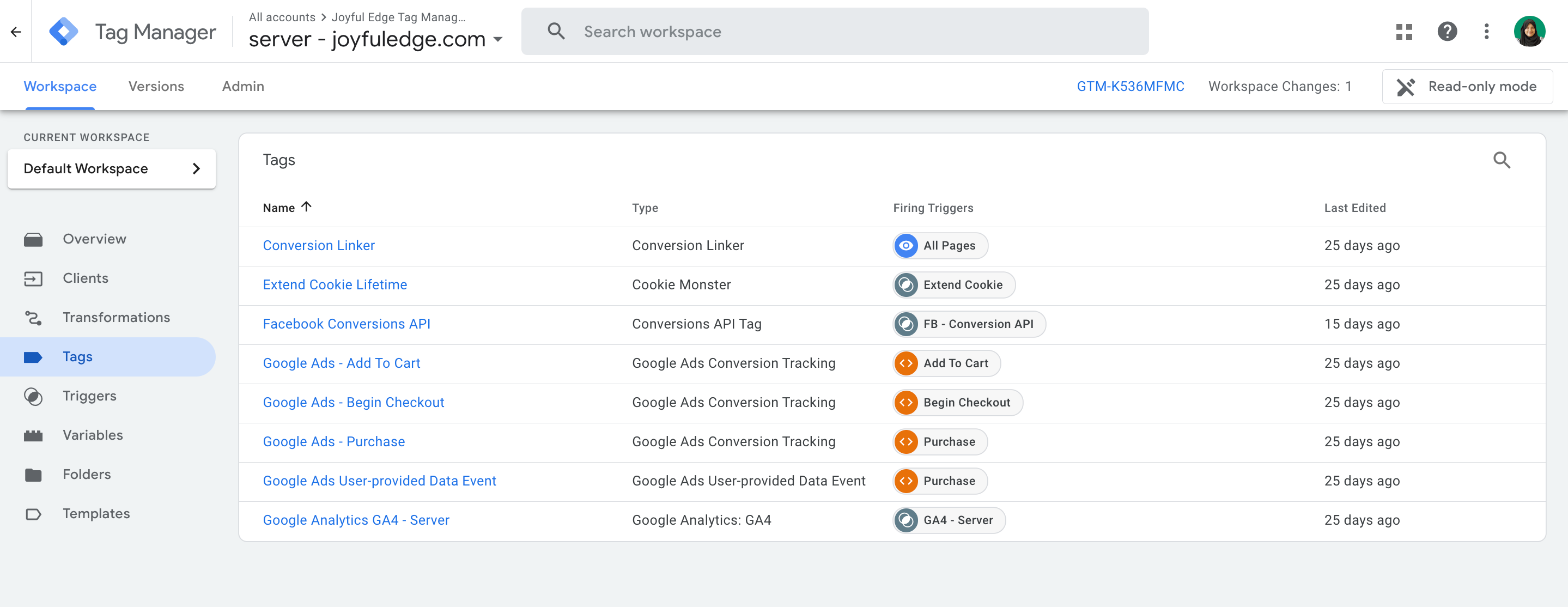1568x607 pixels.
Task: Click the 'Conversions API Tag' type cell
Action: click(x=696, y=325)
